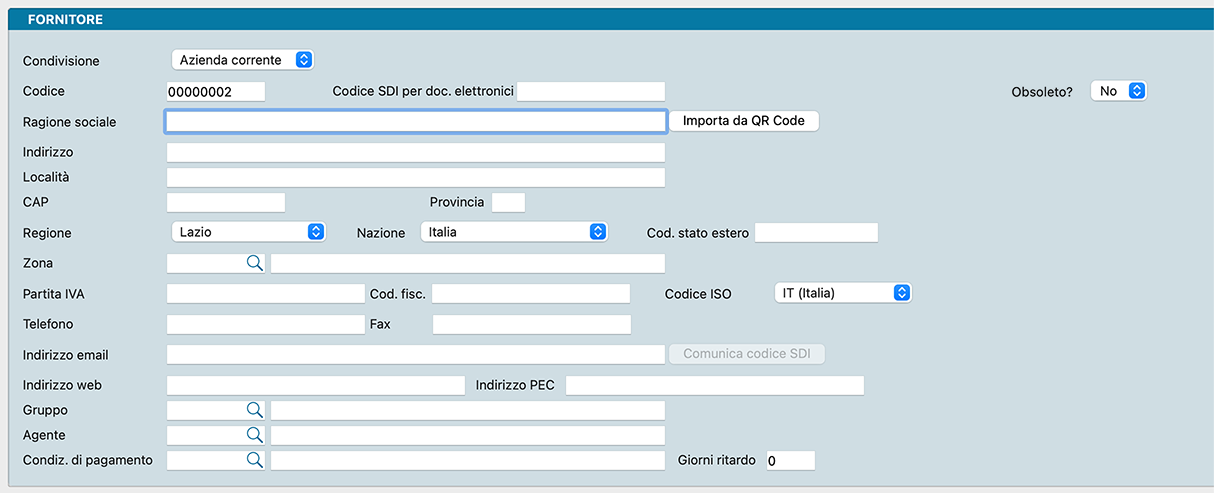Select the Indirizzo PEC input field
This screenshot has width=1214, height=493.
pos(714,386)
